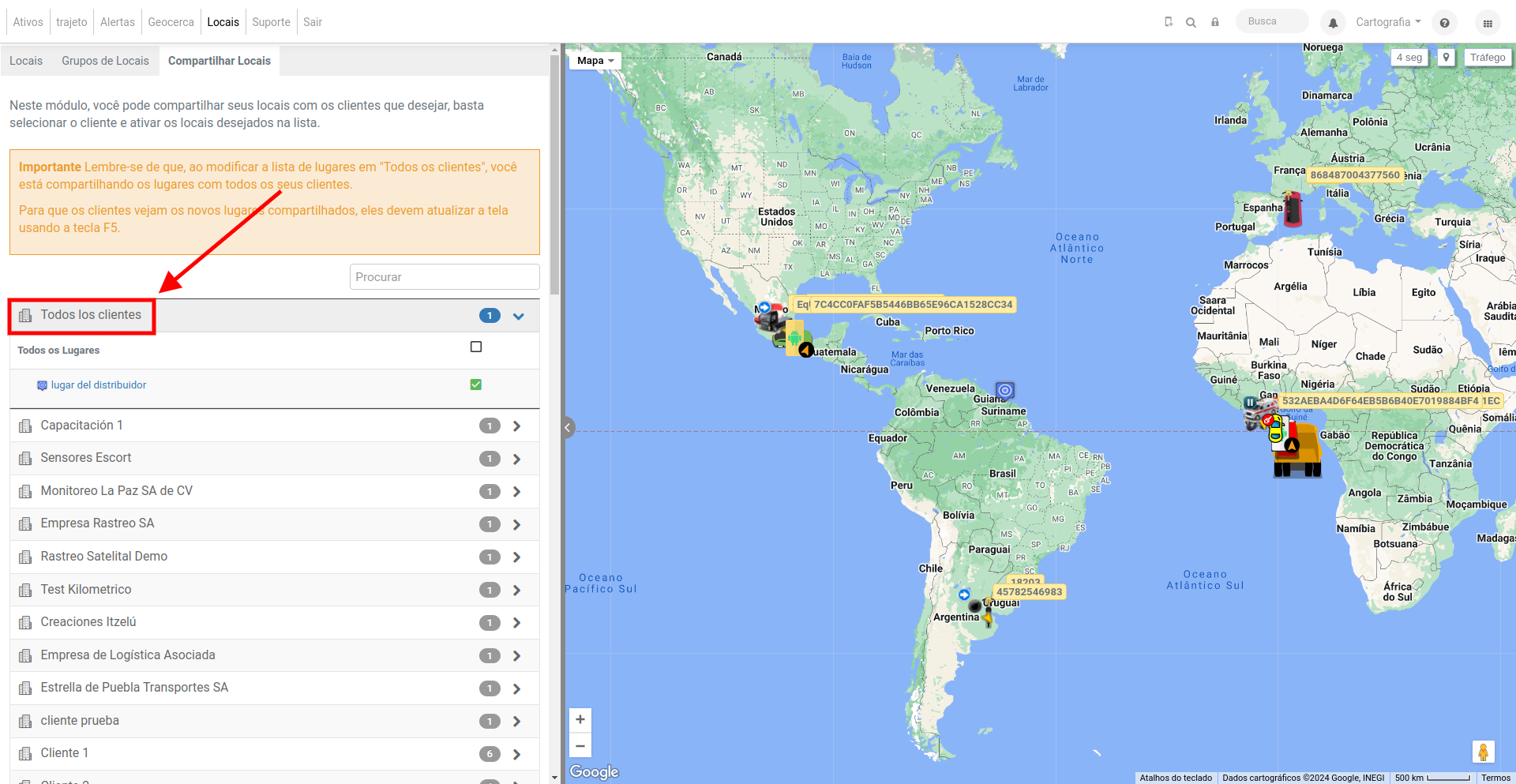Image resolution: width=1516 pixels, height=784 pixels.
Task: Click the 4 seg refresh interval button
Action: (1409, 58)
